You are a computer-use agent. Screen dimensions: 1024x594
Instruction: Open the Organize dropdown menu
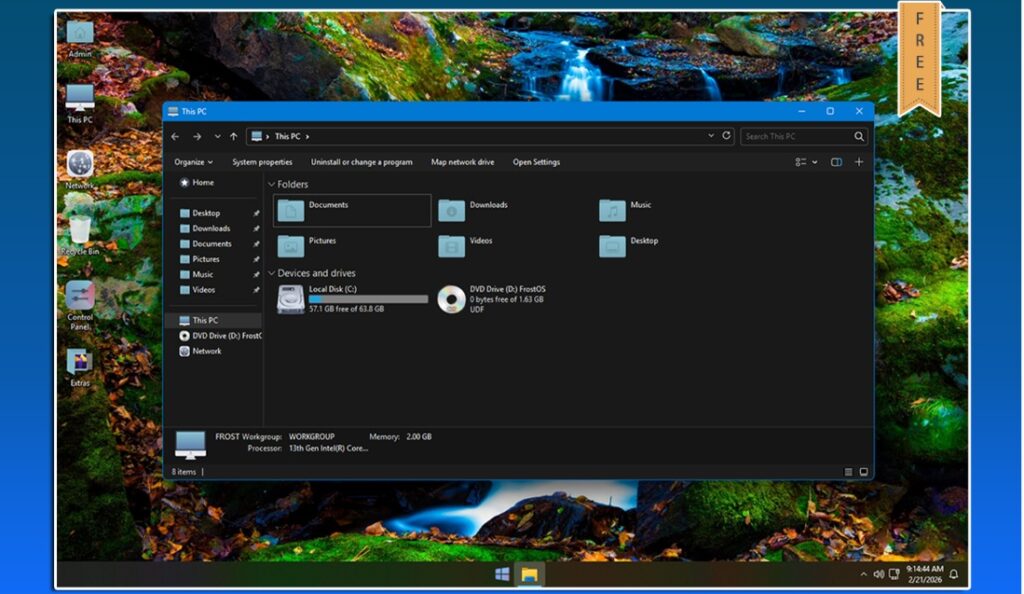pos(193,162)
